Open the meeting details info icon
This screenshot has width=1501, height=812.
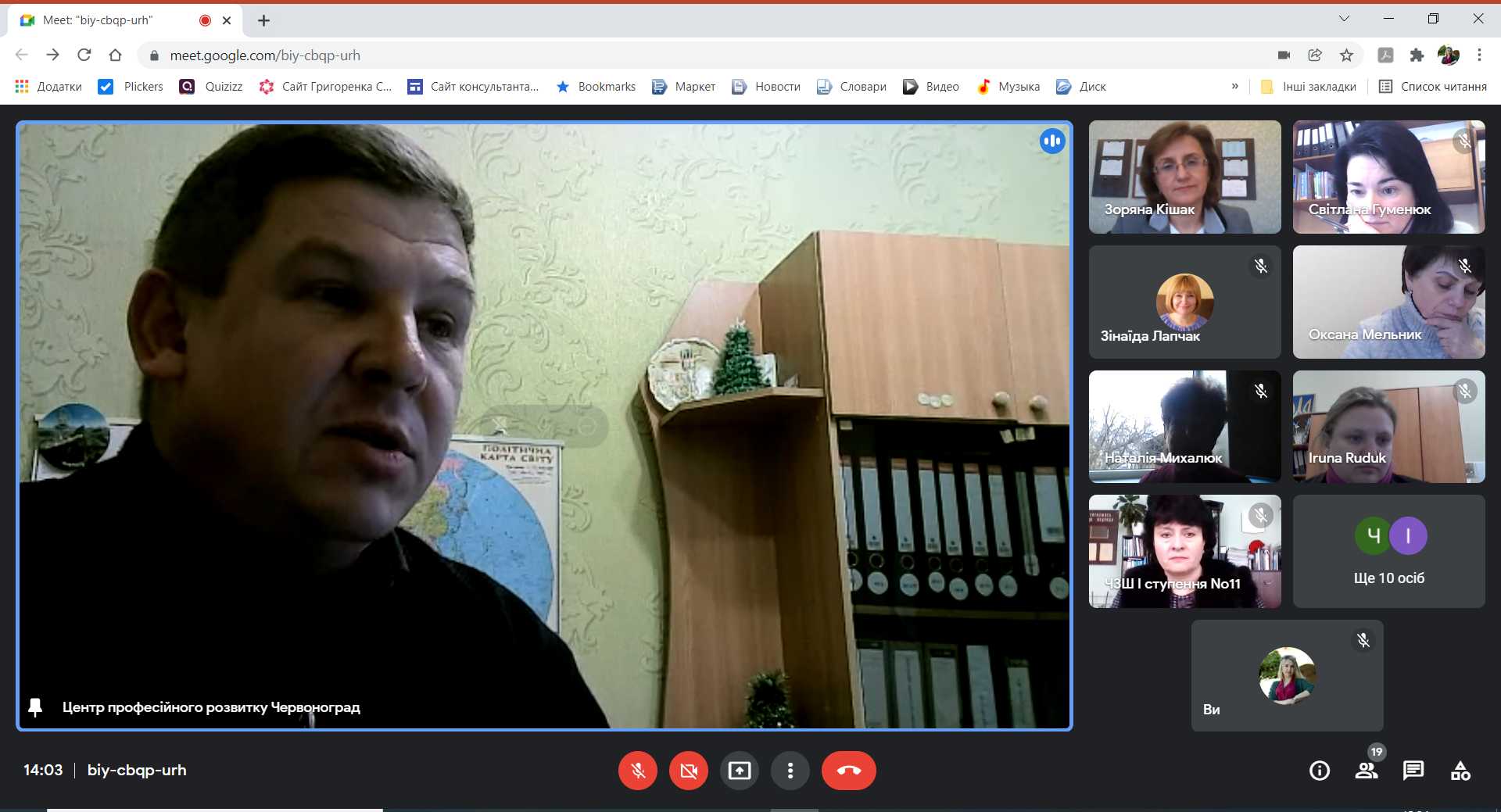click(x=1320, y=771)
